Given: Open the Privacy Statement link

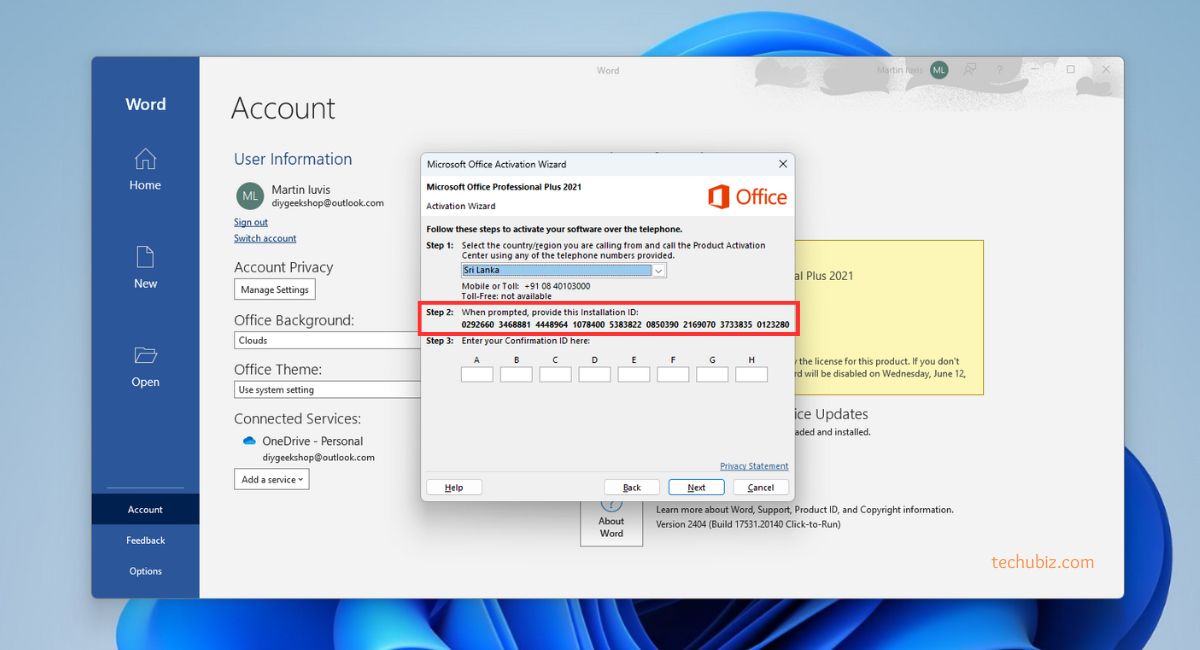Looking at the screenshot, I should click(753, 466).
